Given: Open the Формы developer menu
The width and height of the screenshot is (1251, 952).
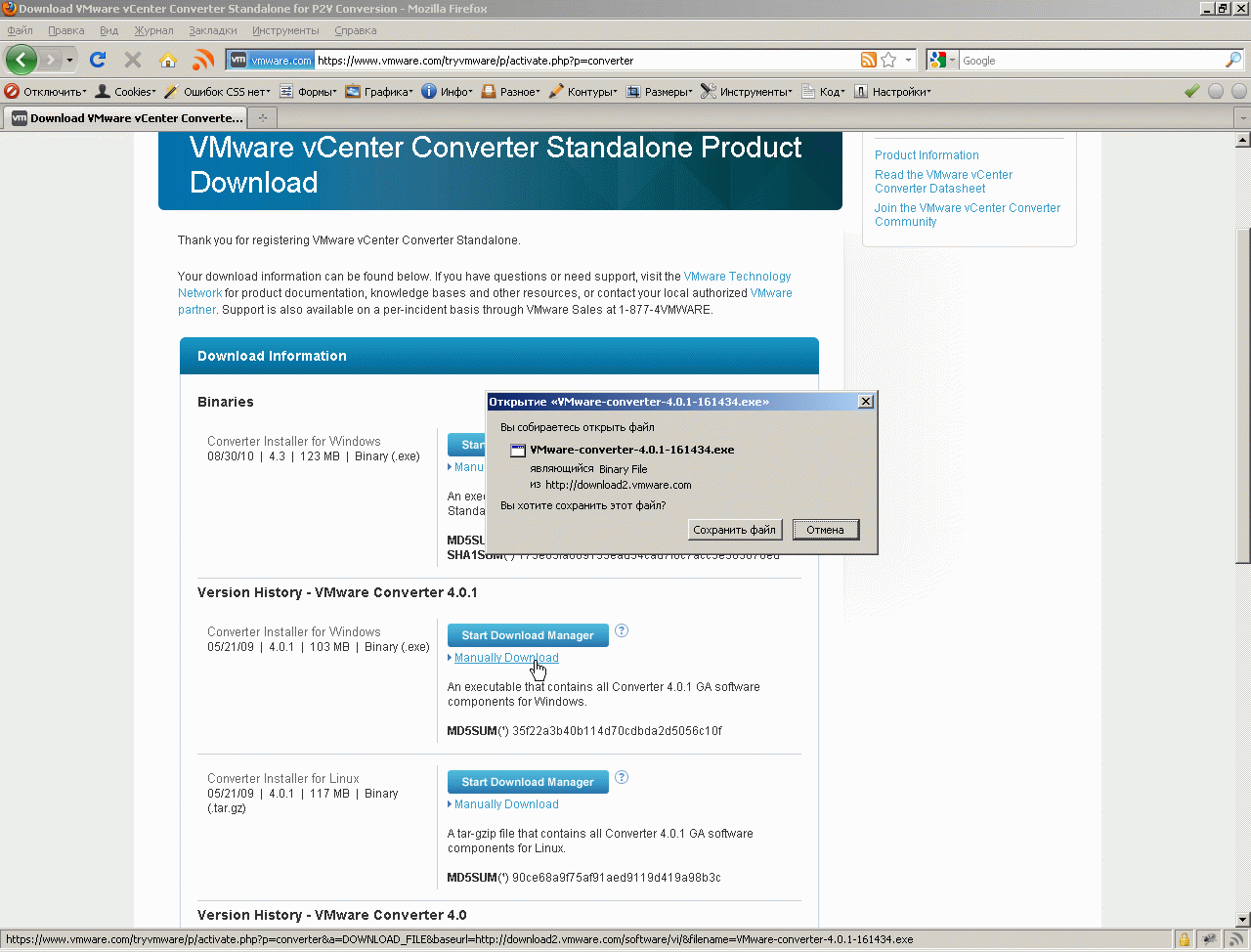Looking at the screenshot, I should click(308, 92).
